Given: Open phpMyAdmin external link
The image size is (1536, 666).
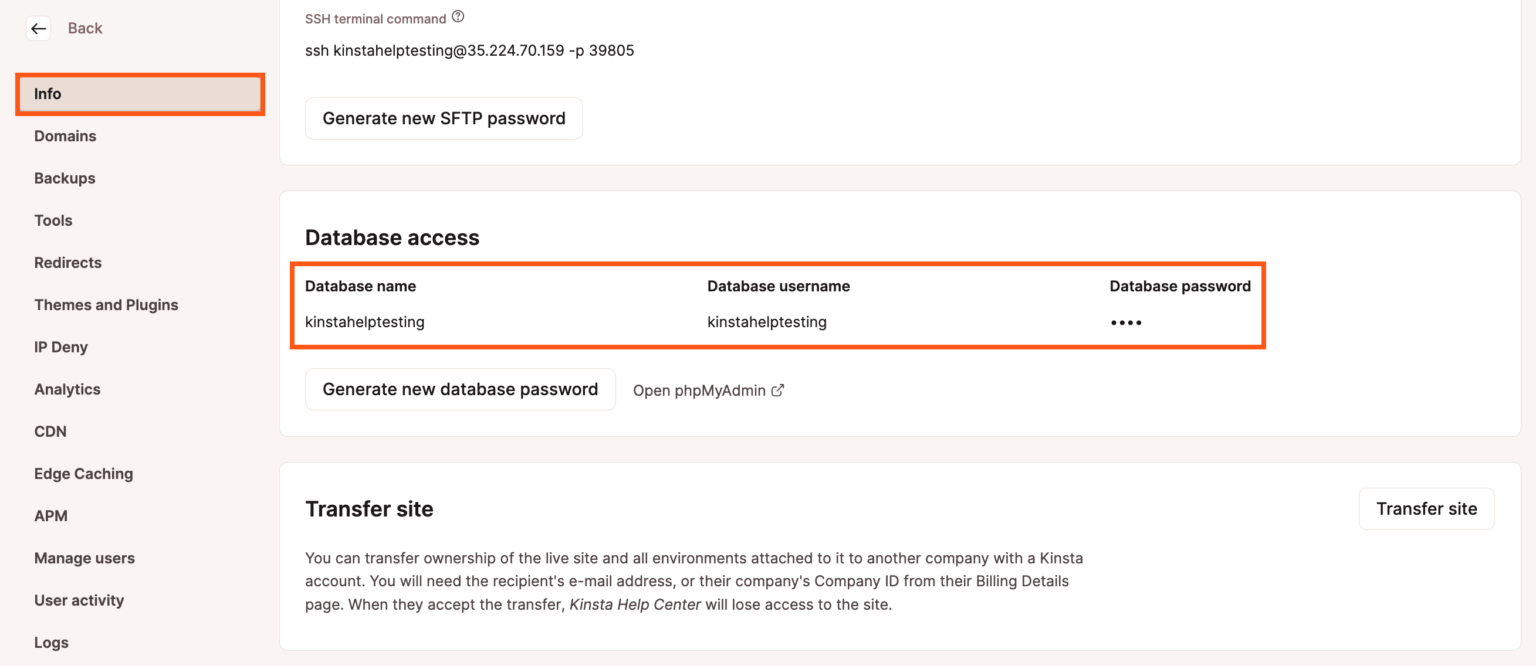Looking at the screenshot, I should point(708,390).
